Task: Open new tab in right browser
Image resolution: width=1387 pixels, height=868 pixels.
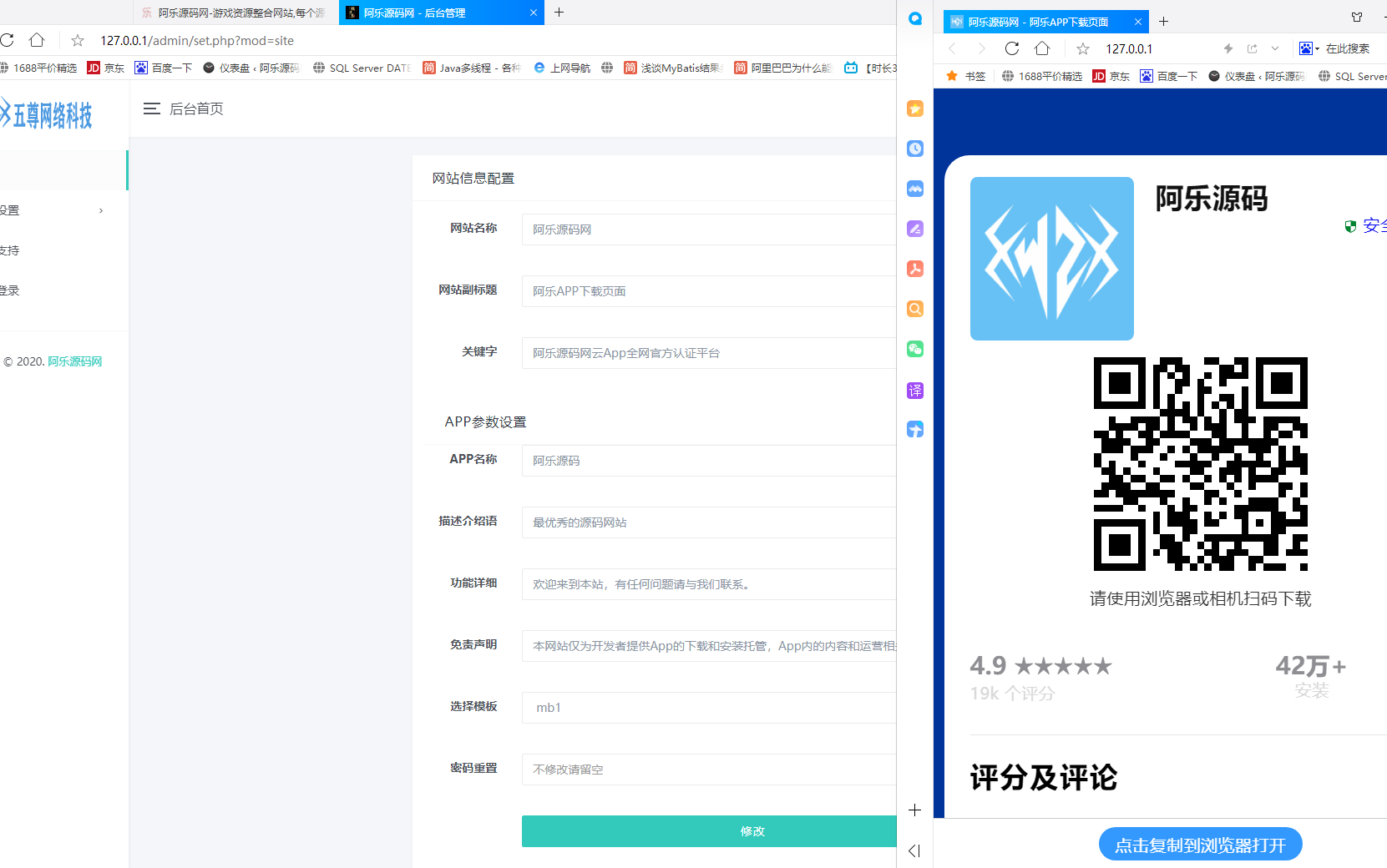Action: (x=1163, y=22)
